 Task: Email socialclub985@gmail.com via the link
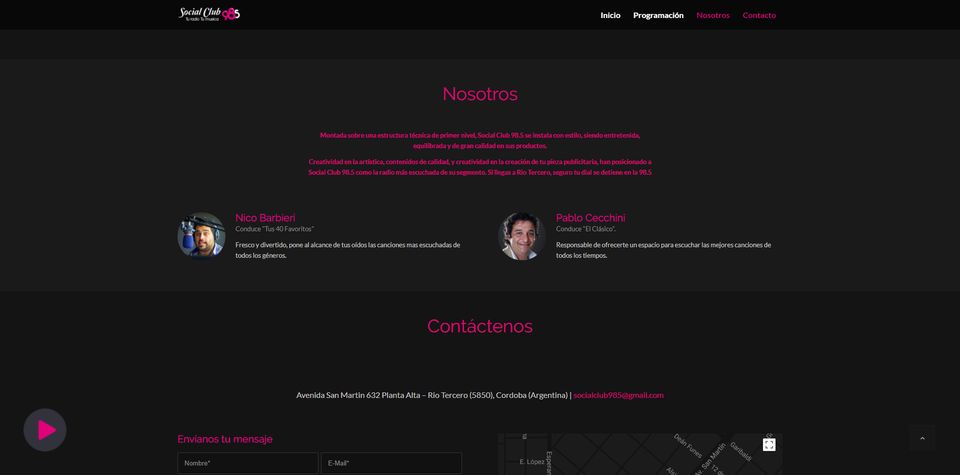[618, 395]
